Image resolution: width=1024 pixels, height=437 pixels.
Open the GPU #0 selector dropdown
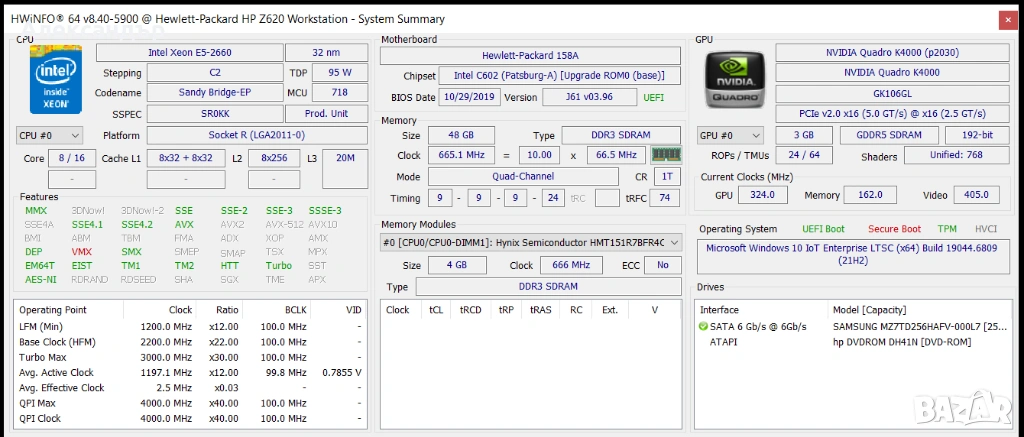coord(728,135)
